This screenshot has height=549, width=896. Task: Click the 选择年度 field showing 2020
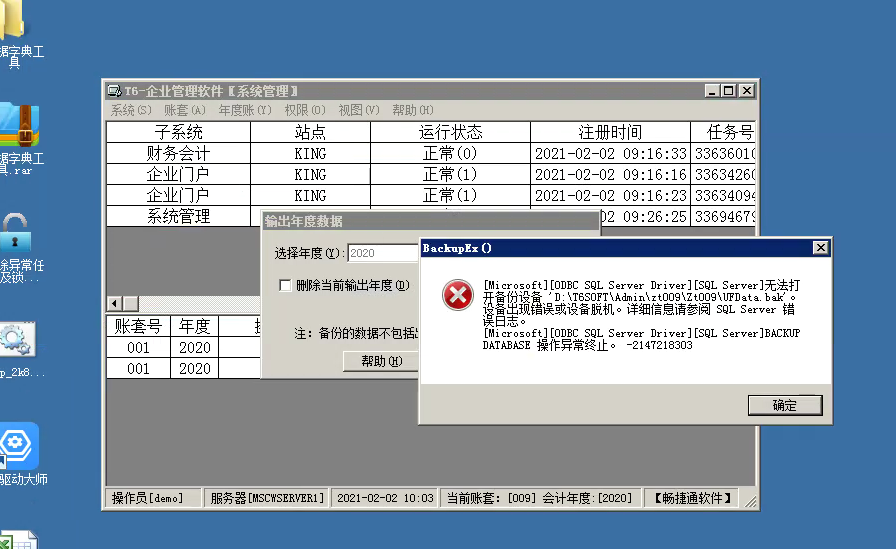(x=383, y=253)
